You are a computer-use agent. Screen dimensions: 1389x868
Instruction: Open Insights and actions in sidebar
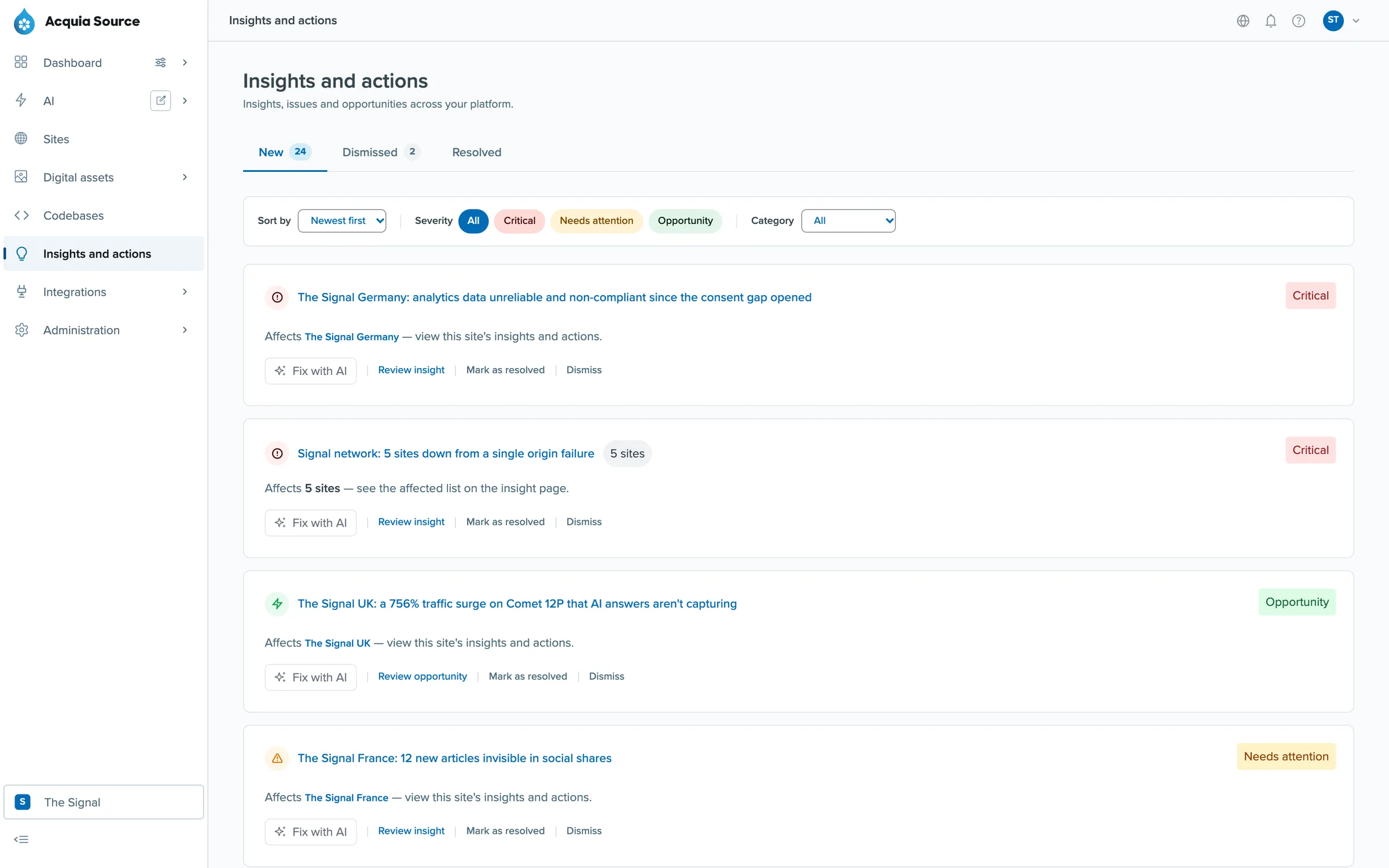(104, 253)
